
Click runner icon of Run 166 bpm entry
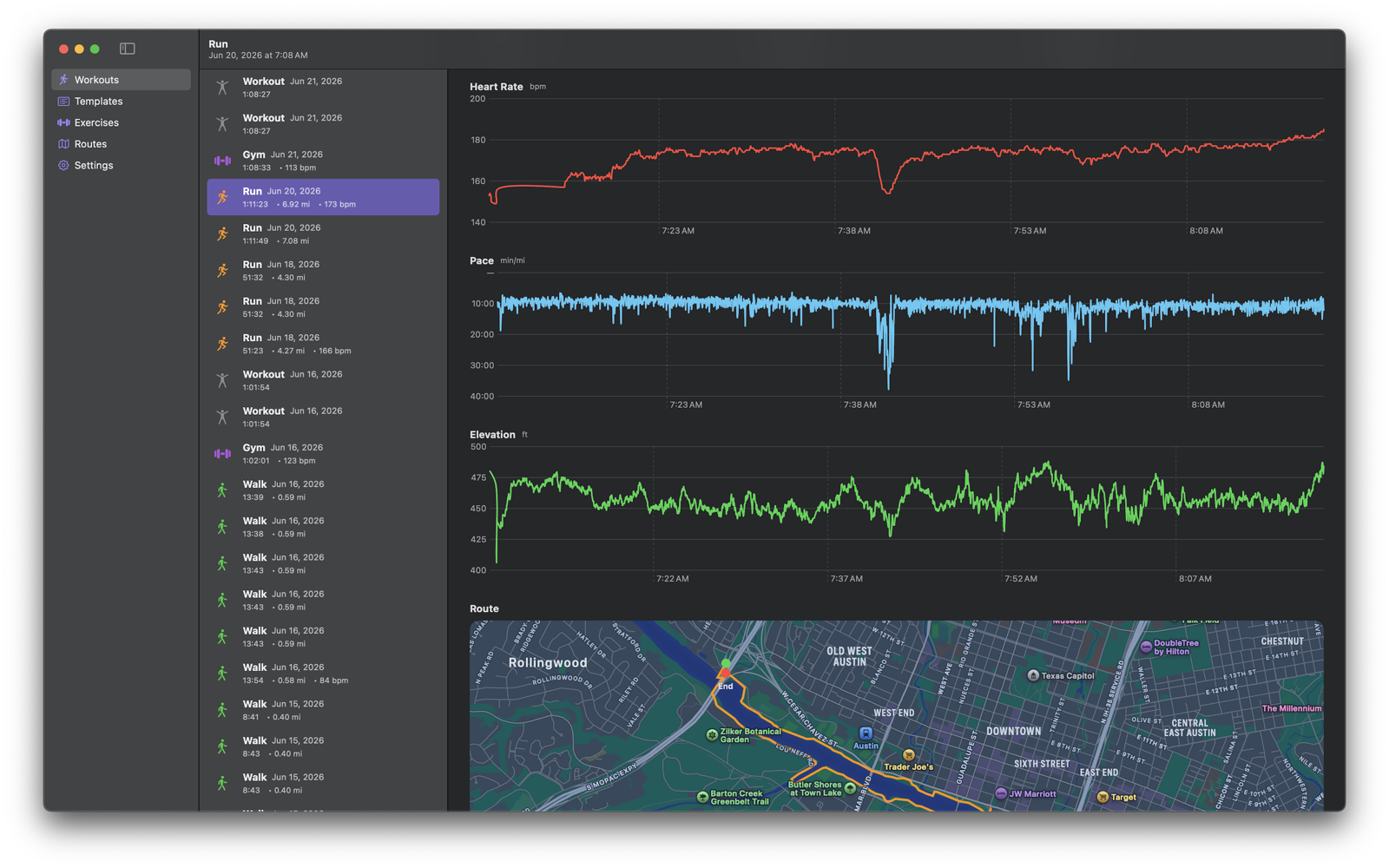tap(222, 344)
